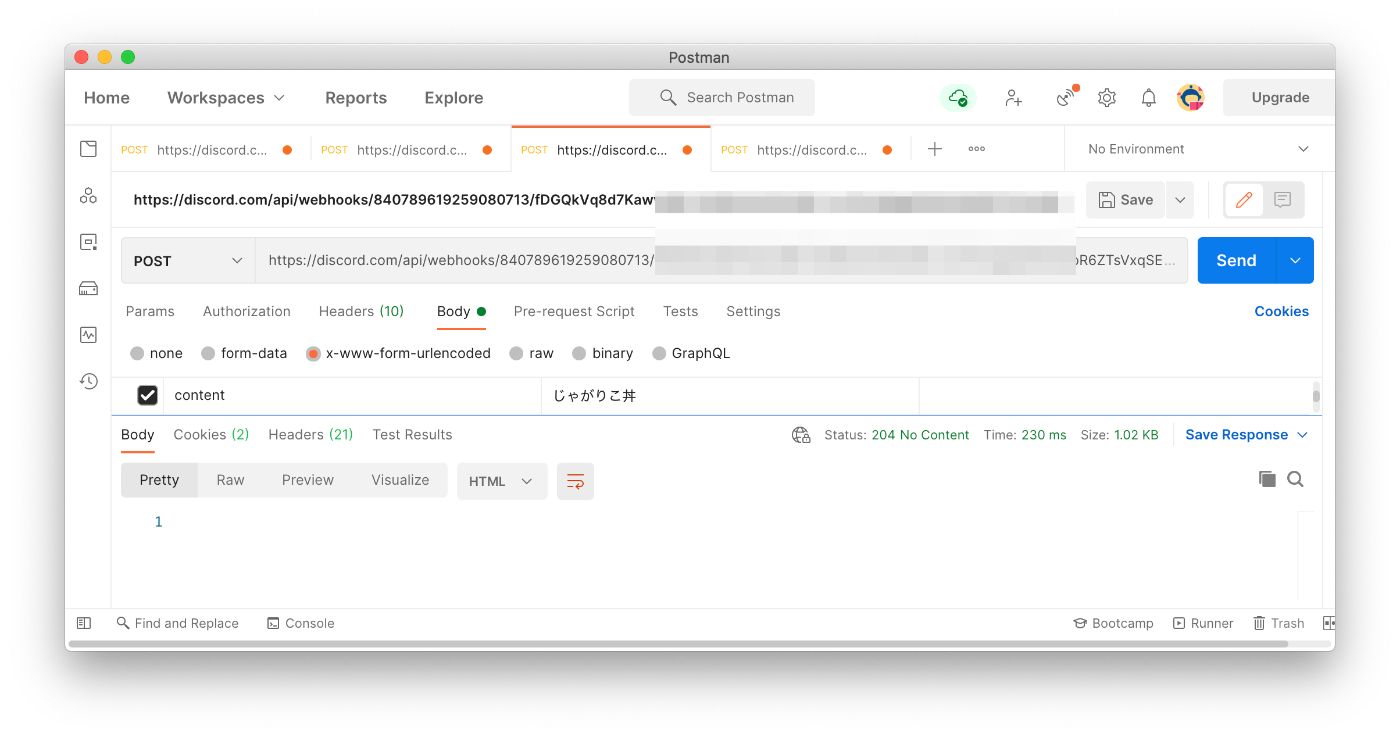The image size is (1400, 737).
Task: Switch response view to Visualize
Action: click(400, 480)
